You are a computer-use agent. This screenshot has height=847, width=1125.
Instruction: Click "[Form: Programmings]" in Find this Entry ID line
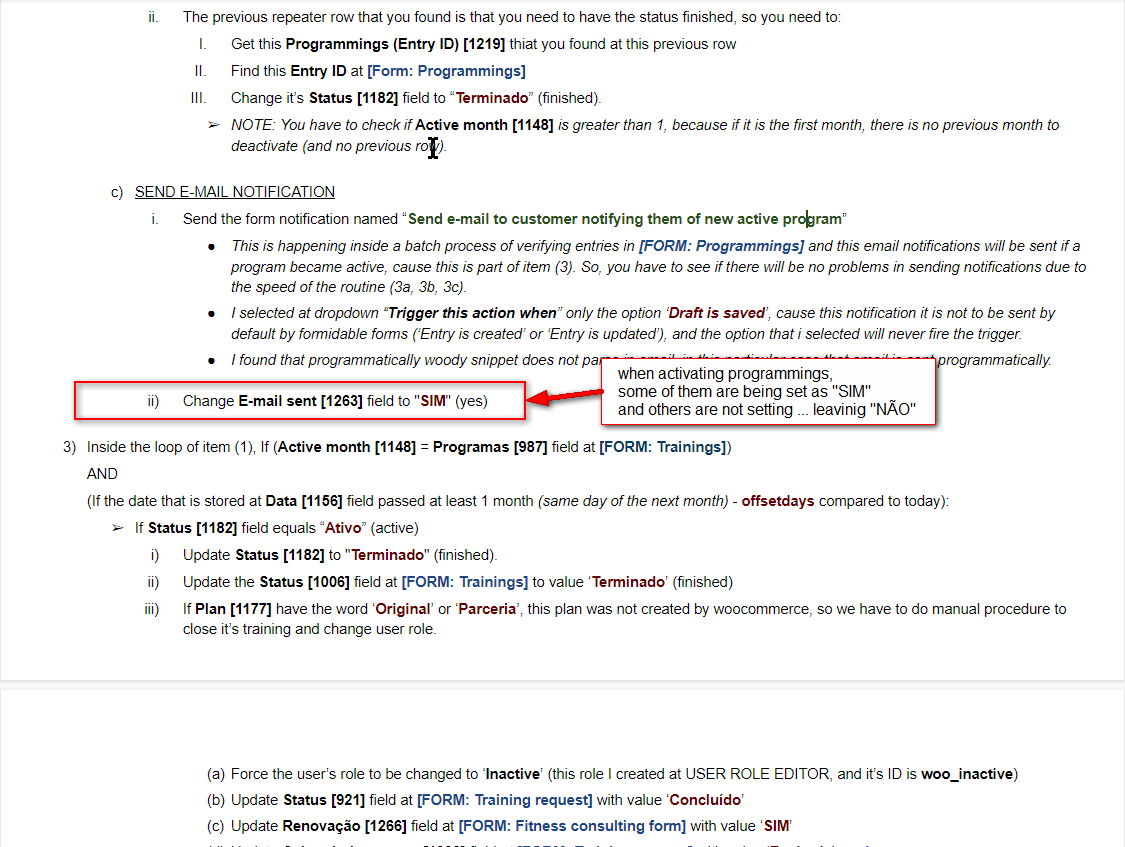(x=446, y=71)
